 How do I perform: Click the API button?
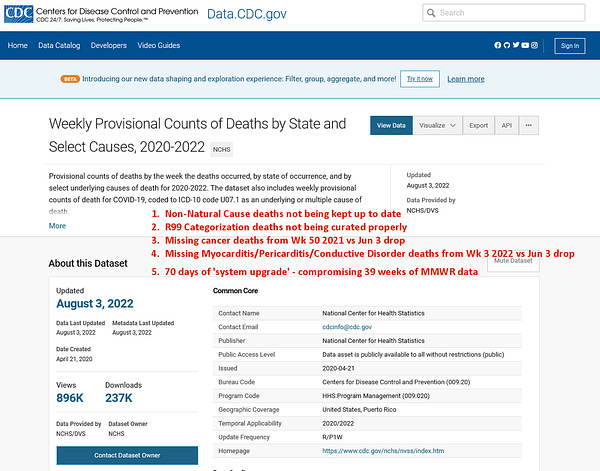tap(507, 125)
